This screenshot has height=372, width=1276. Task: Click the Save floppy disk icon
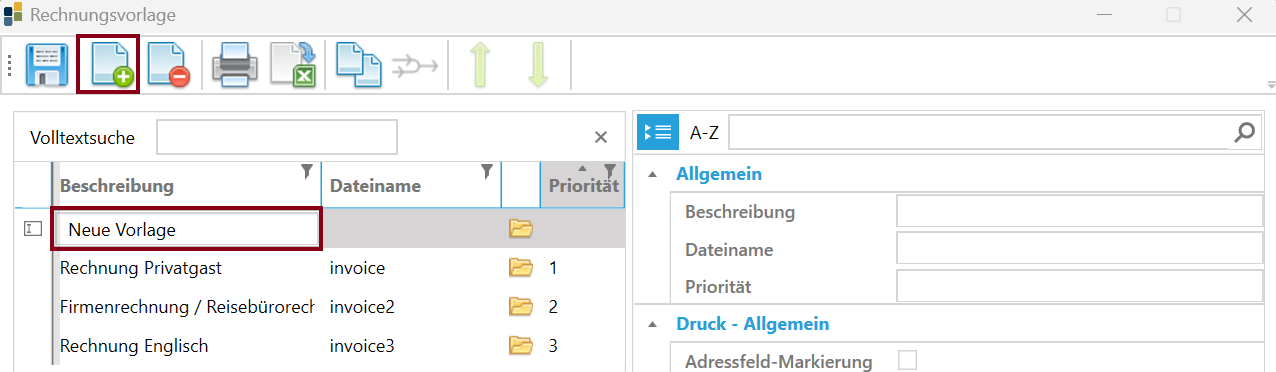pos(46,65)
